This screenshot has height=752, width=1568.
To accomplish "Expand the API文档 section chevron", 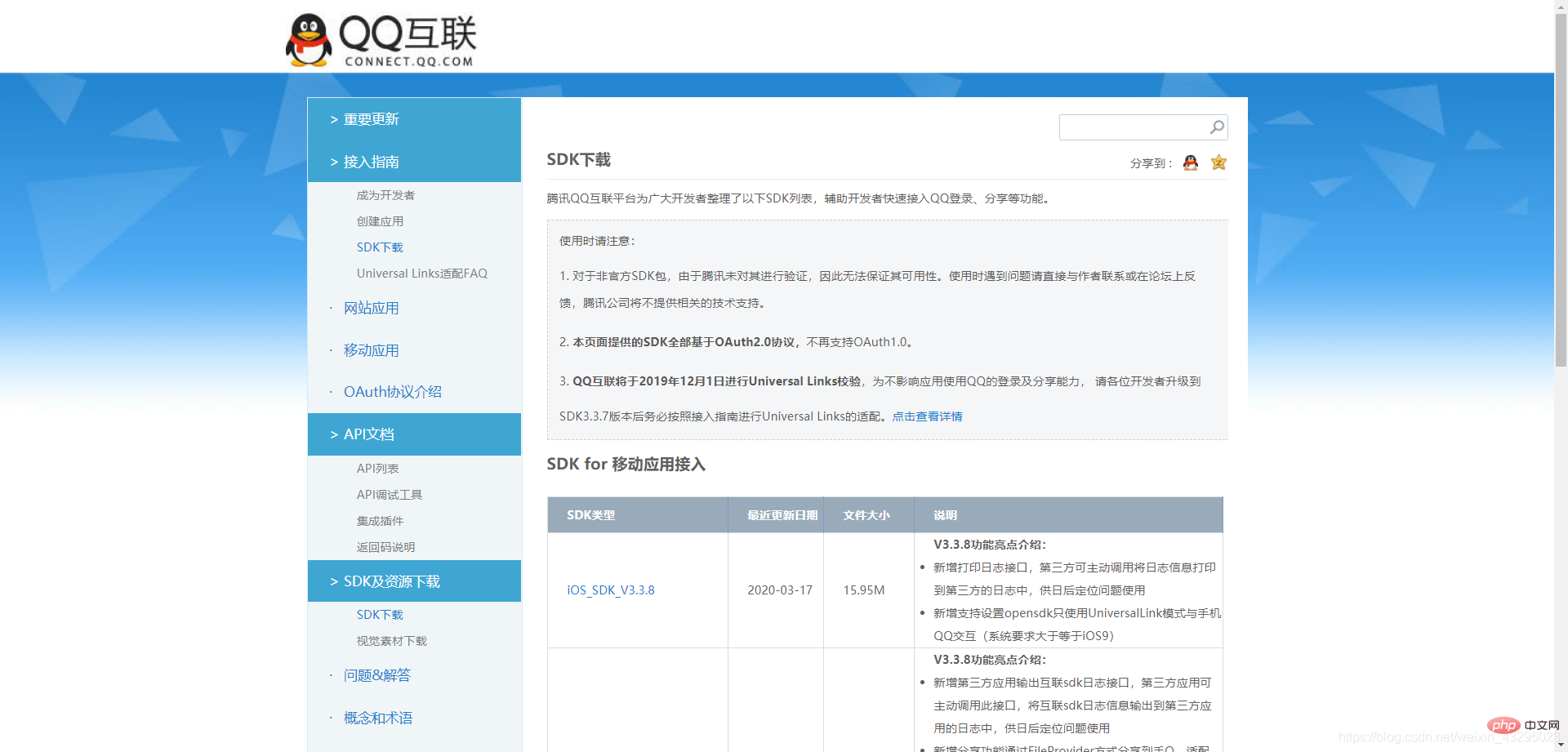I will 333,434.
